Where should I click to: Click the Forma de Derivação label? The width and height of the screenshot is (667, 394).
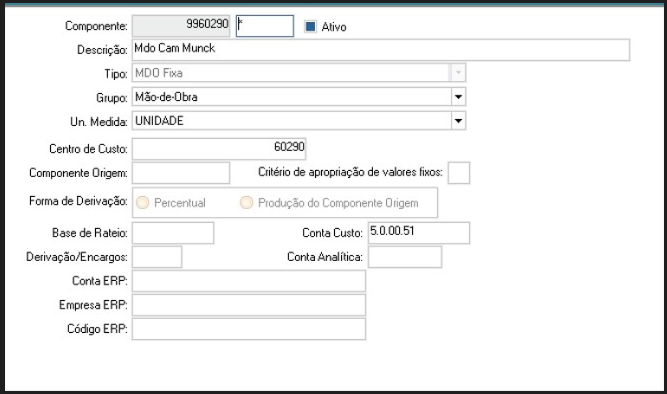tap(78, 201)
